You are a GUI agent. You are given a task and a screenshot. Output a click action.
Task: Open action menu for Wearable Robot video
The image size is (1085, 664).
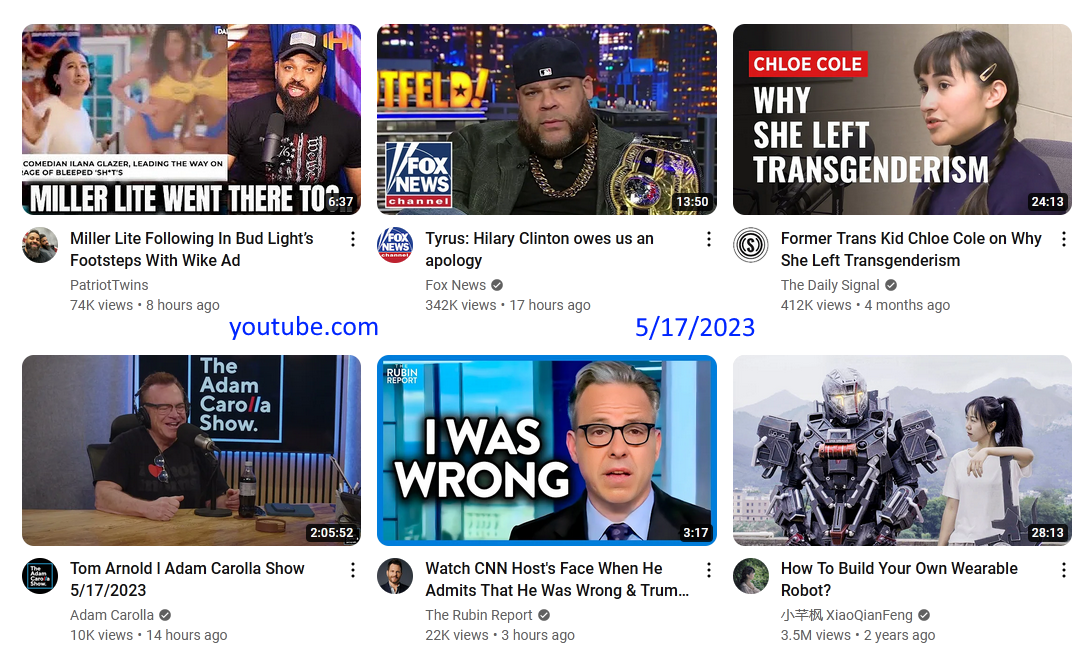click(1064, 570)
